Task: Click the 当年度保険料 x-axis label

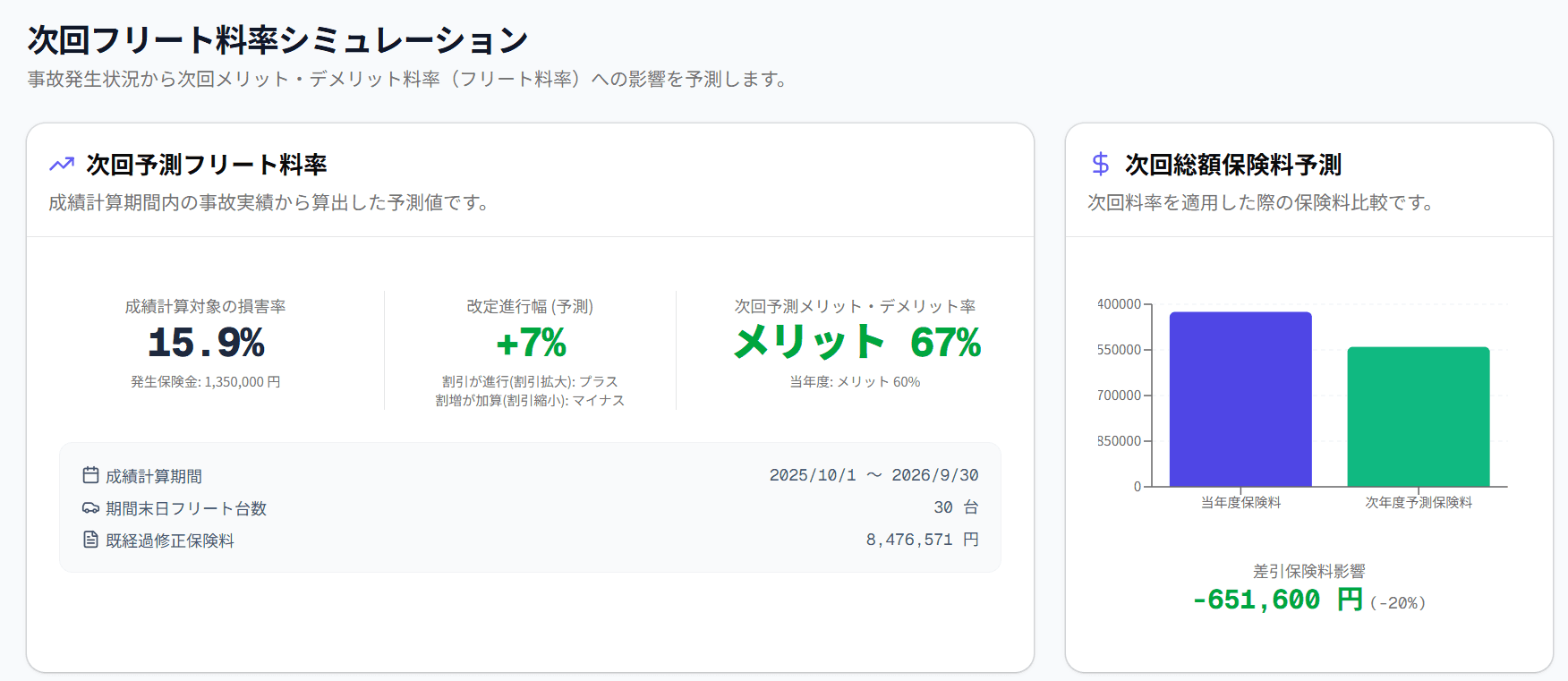Action: pos(1240,503)
